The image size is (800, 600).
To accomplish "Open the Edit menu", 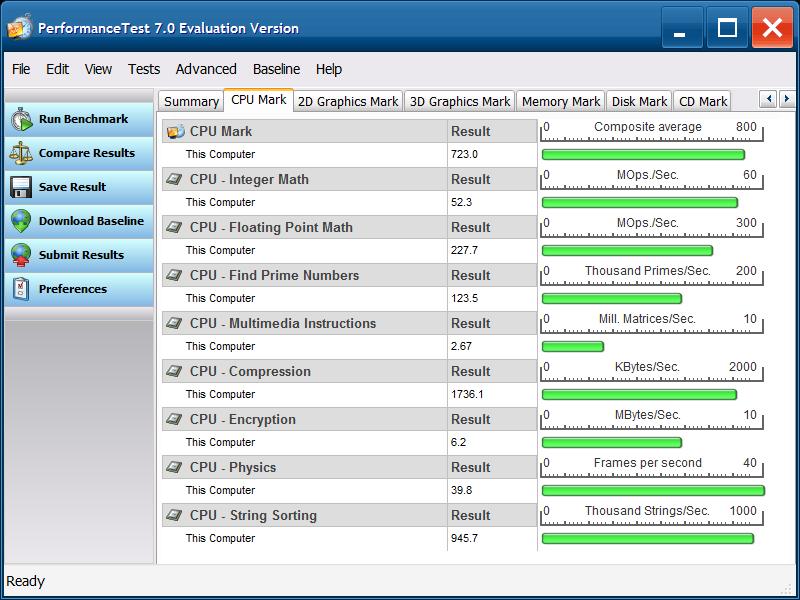I will point(57,69).
